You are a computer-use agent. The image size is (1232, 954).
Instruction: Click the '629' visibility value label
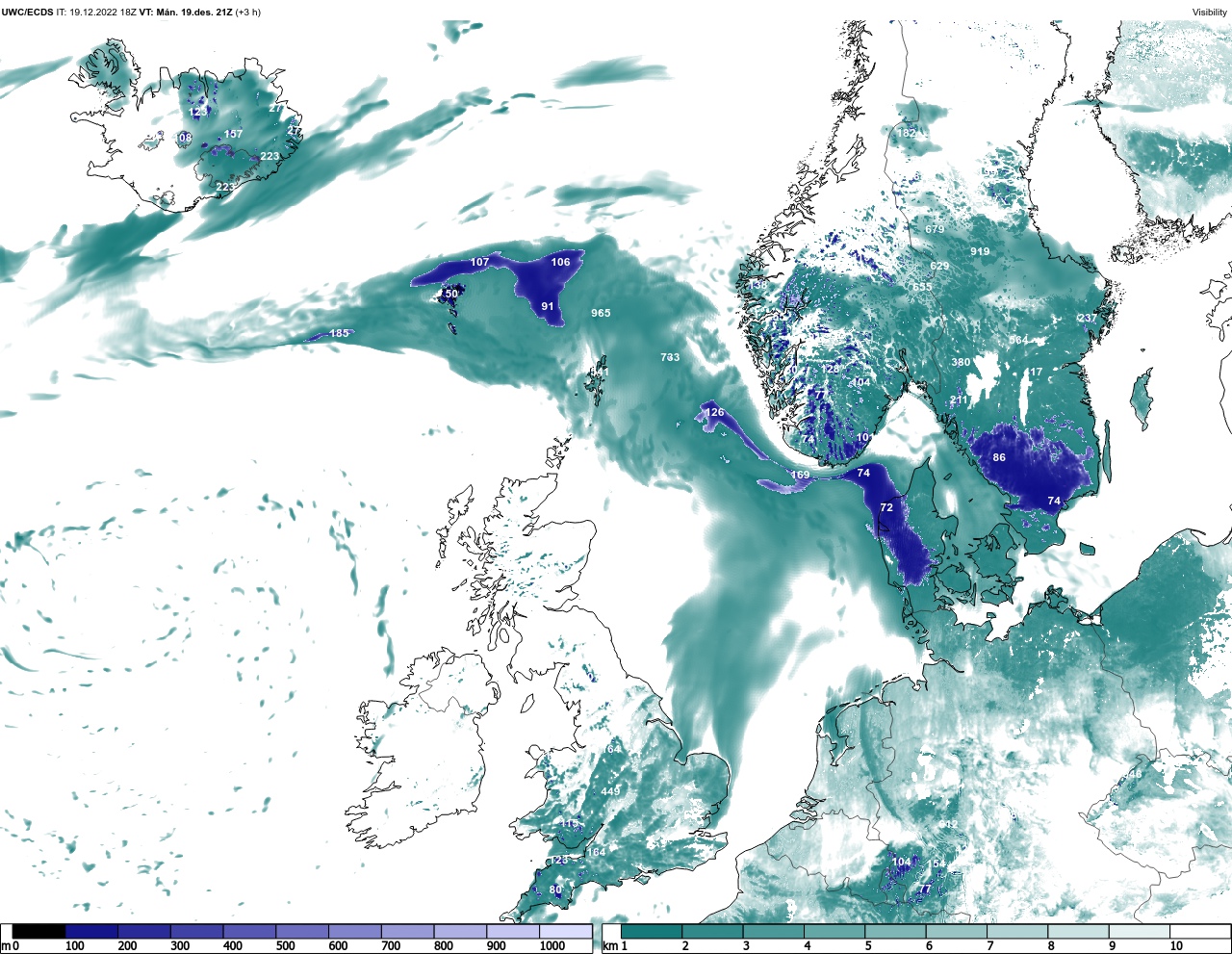click(x=939, y=266)
